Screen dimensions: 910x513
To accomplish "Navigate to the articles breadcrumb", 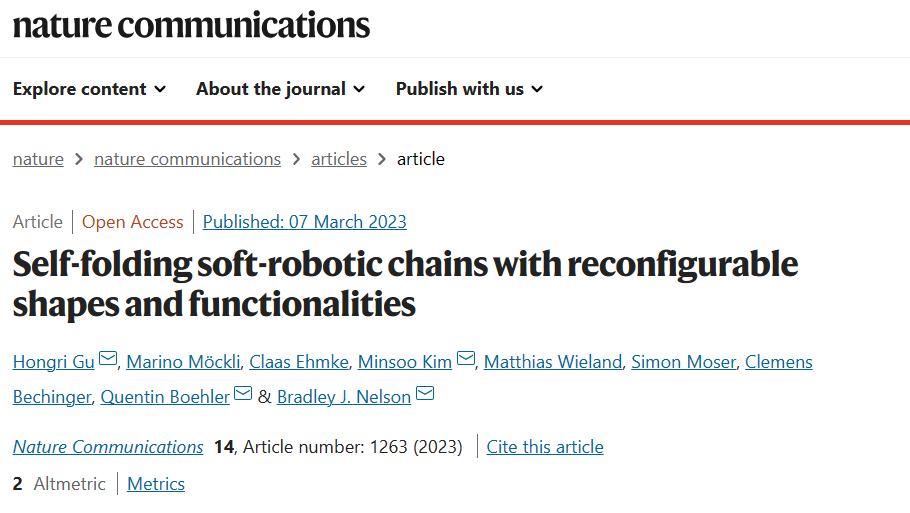I will click(339, 159).
